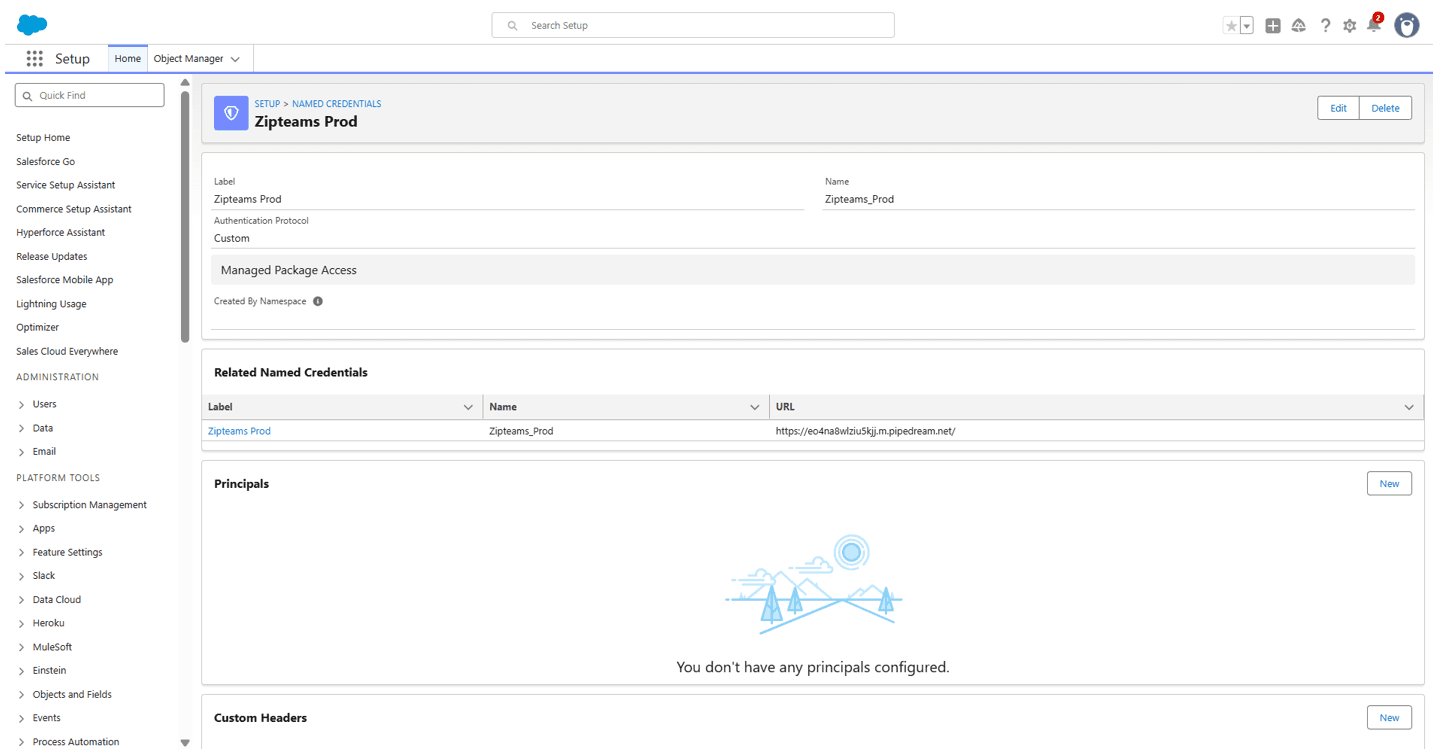1433x756 pixels.
Task: Open Hyperforce Assistant
Action: point(61,233)
